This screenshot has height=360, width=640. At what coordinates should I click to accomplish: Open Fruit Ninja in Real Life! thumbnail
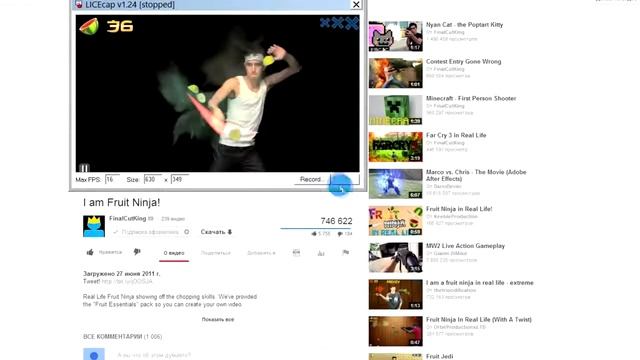[396, 221]
